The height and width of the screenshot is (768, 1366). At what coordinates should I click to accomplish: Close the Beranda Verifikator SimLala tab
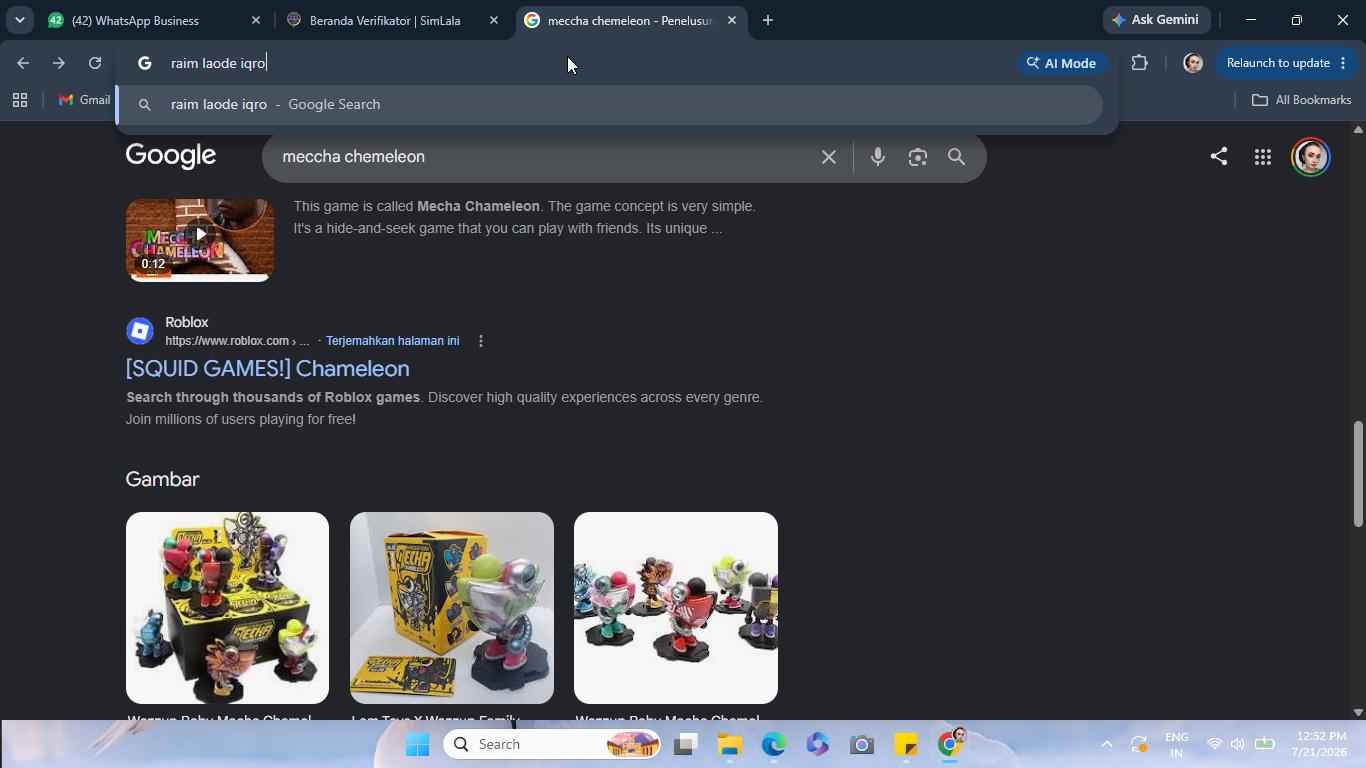pyautogui.click(x=494, y=20)
